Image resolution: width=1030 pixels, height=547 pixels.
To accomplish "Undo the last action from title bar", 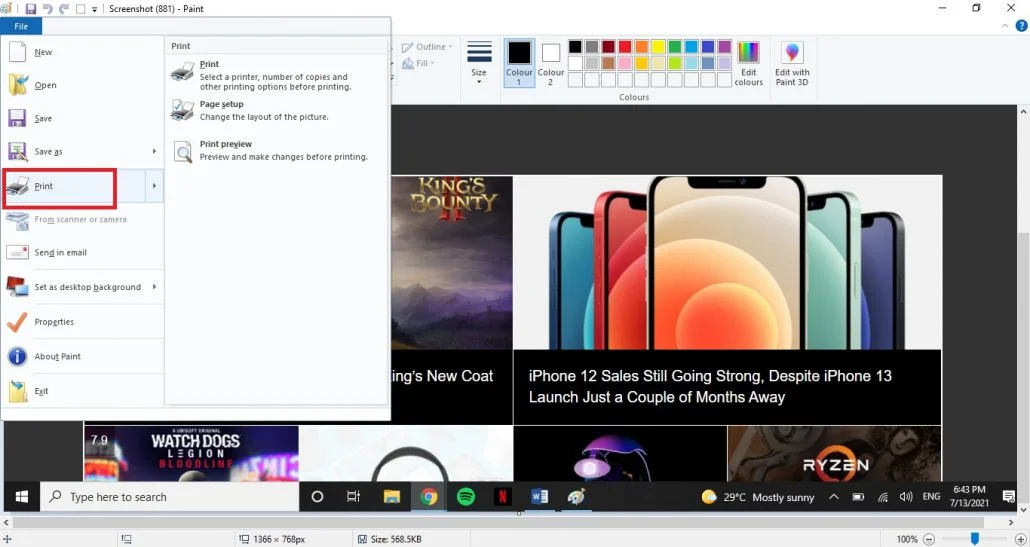I will [x=47, y=9].
